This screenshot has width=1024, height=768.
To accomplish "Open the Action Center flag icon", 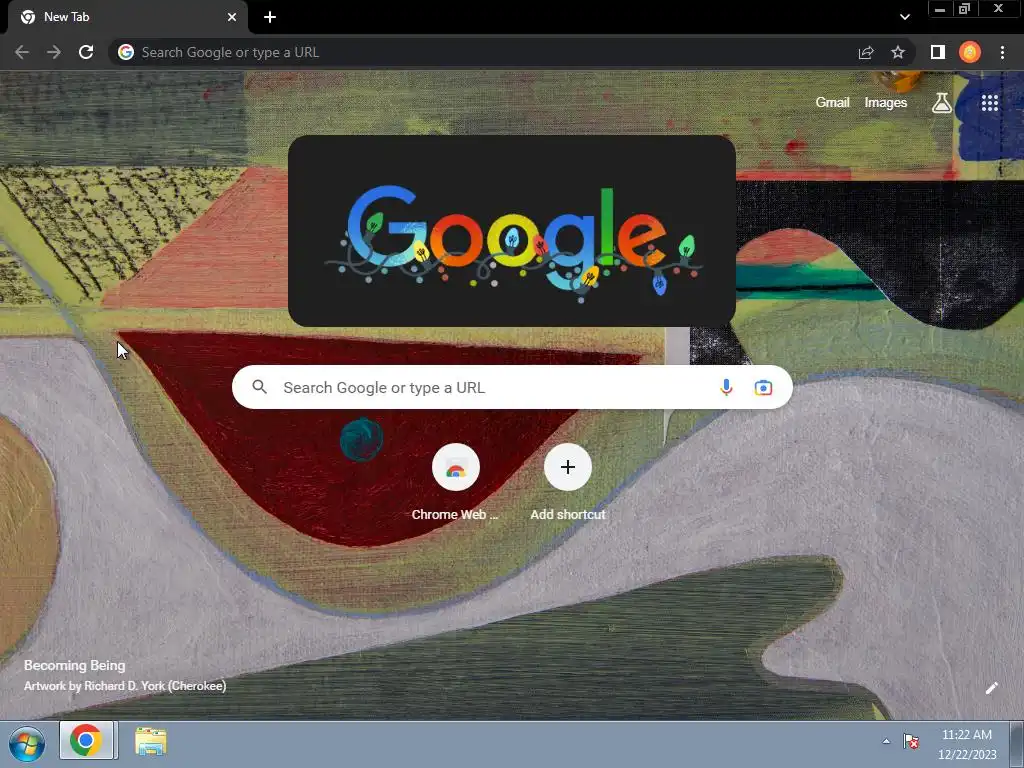I will tap(911, 741).
